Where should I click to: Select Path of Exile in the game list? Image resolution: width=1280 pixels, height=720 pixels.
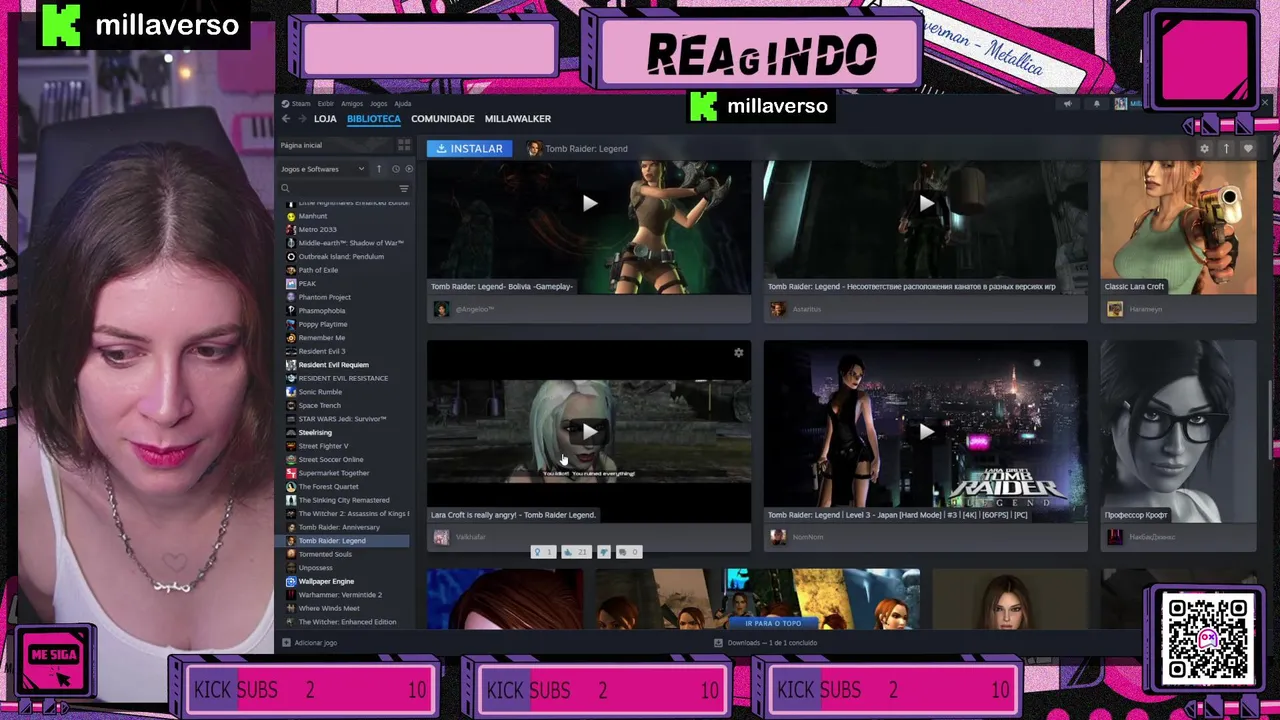click(x=318, y=270)
